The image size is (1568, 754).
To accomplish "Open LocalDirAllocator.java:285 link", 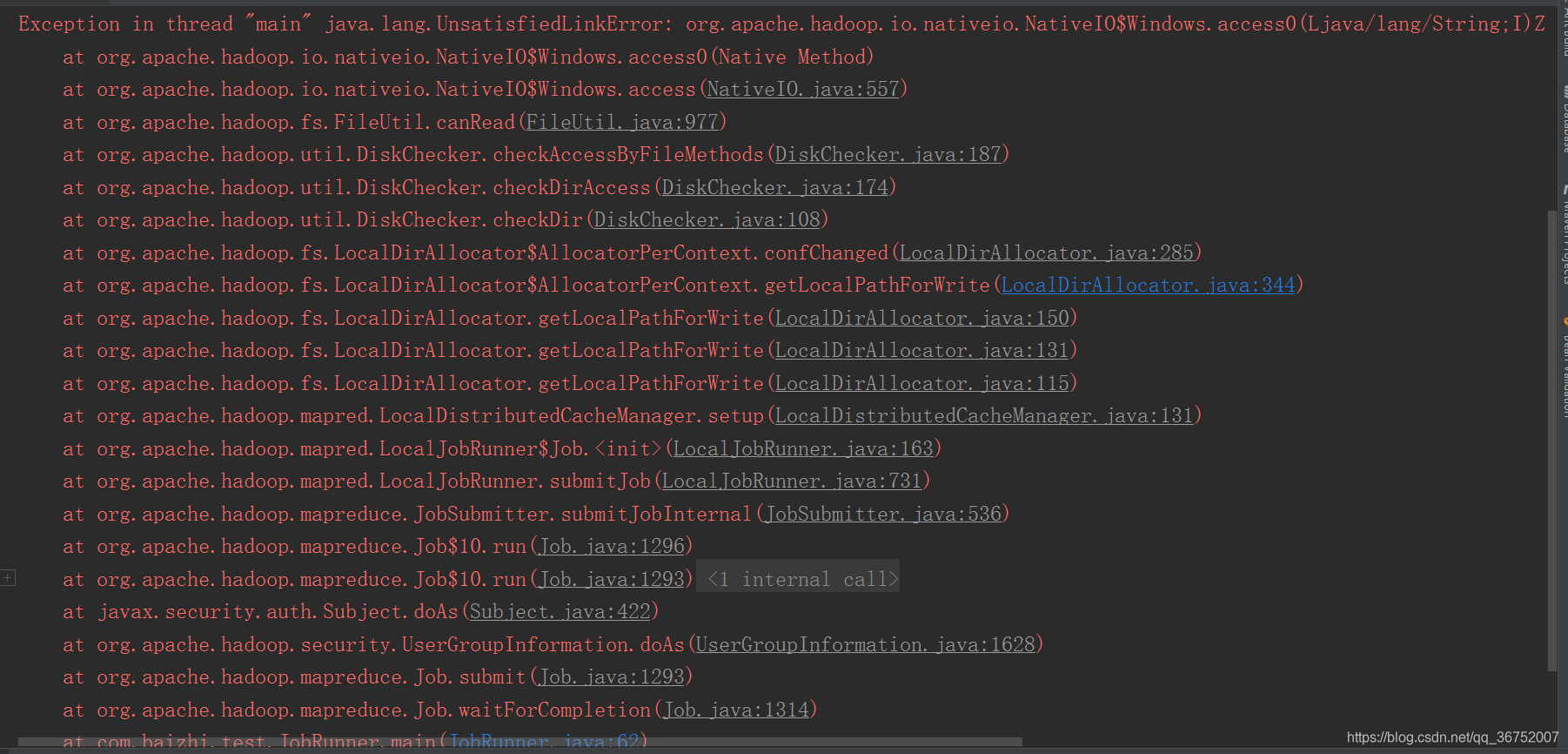I will coord(1047,253).
